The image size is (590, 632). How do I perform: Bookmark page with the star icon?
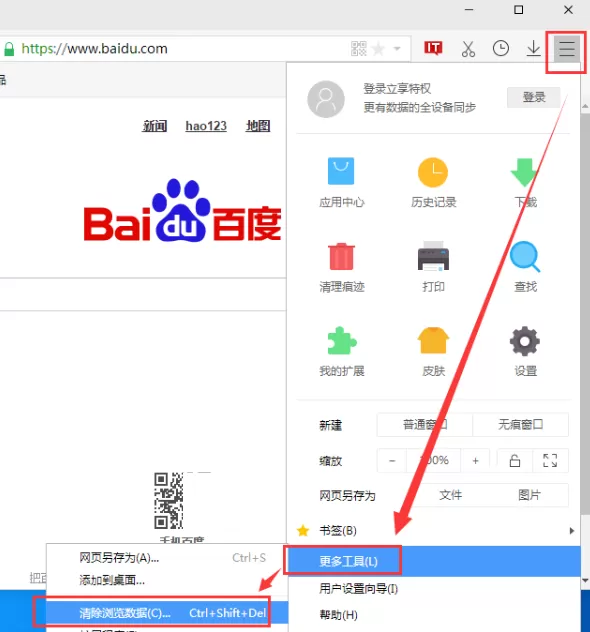(x=378, y=49)
